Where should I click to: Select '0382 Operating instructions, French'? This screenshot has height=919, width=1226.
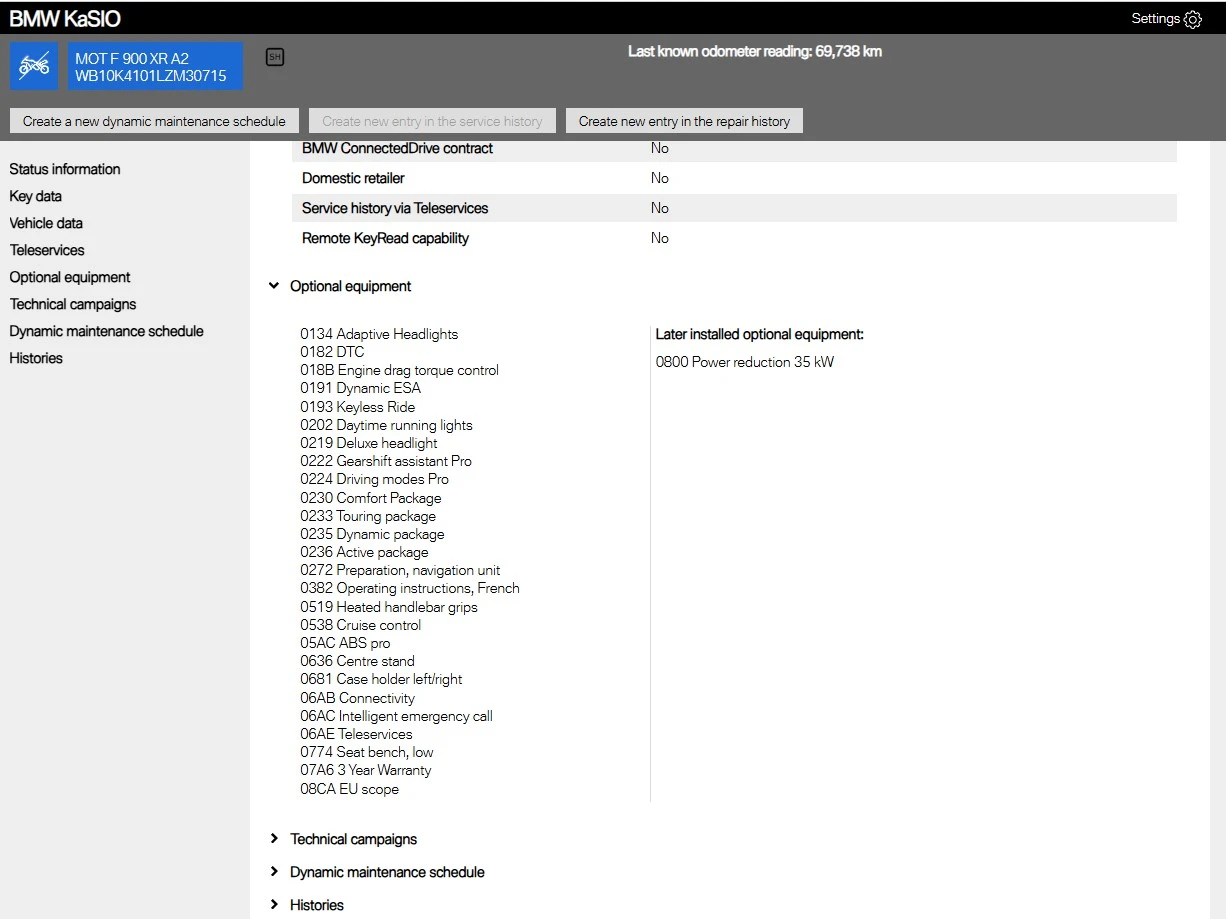click(410, 588)
